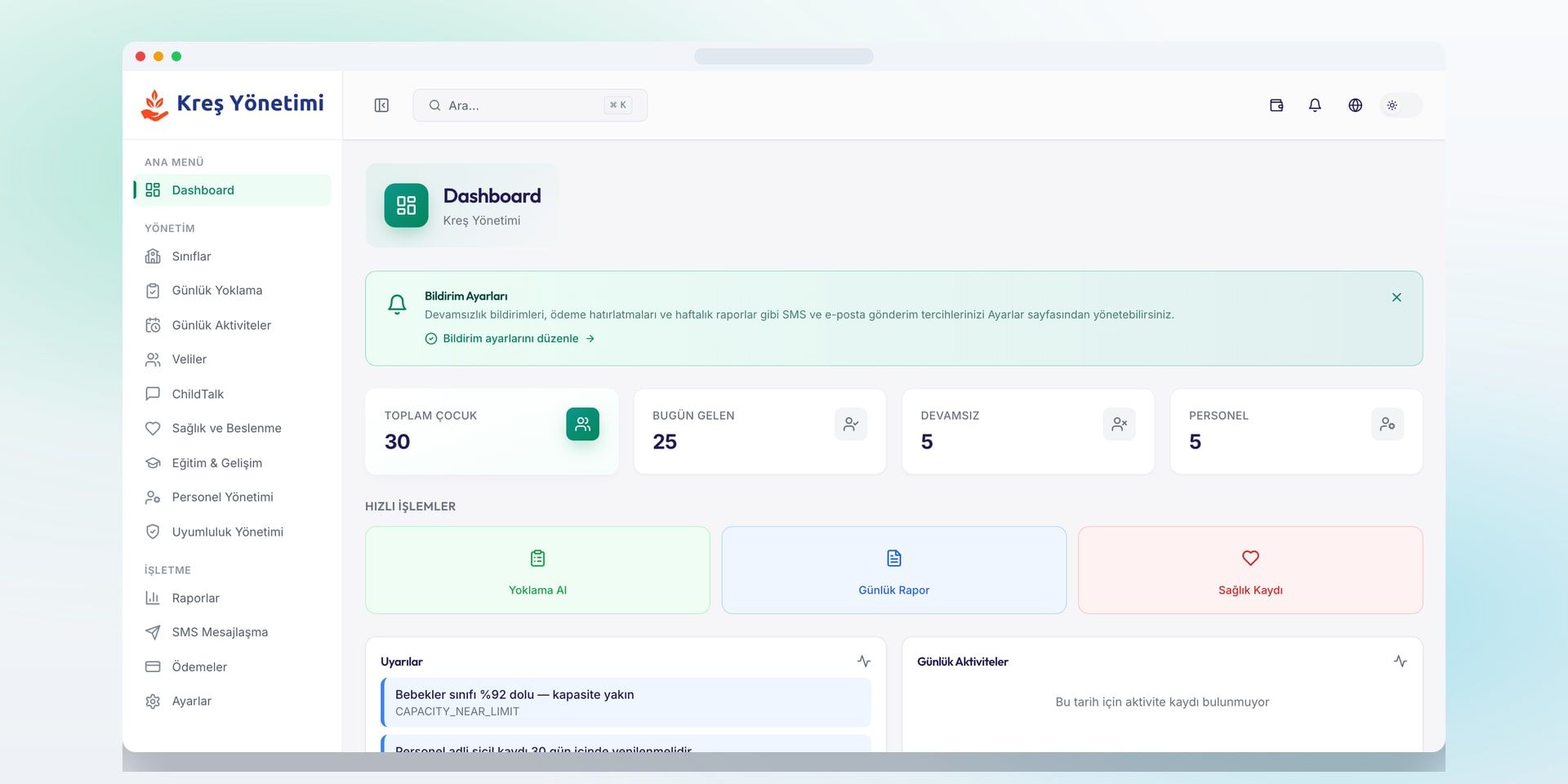This screenshot has width=1568, height=784.
Task: Open the Bebekler sınıfı %92 dolu alert
Action: point(626,702)
